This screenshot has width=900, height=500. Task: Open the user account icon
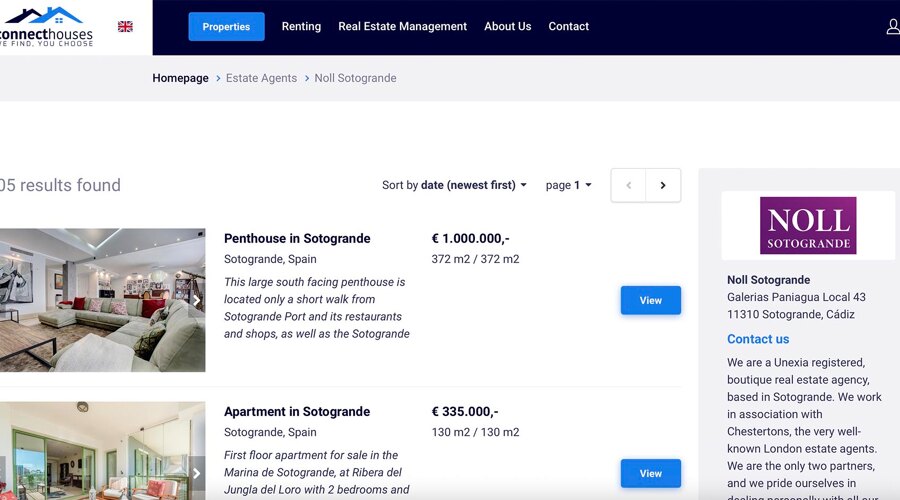892,27
